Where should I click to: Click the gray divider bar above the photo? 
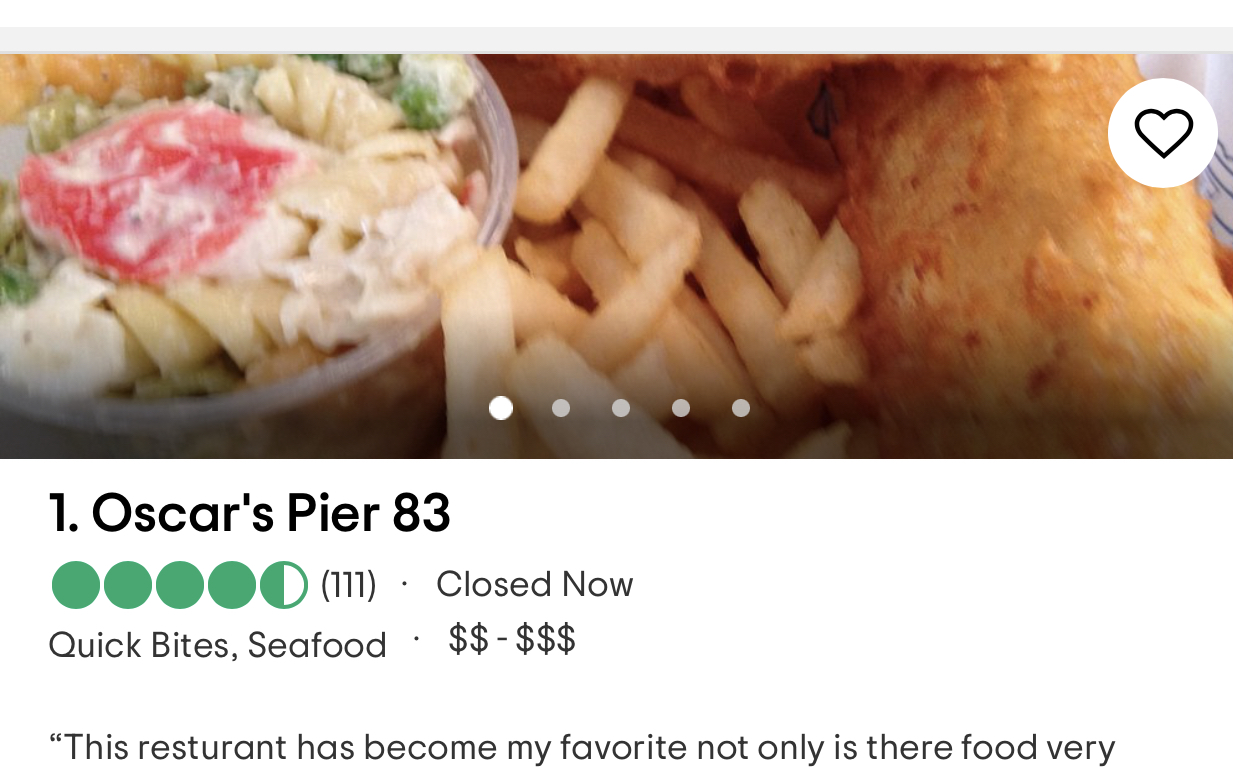(616, 40)
